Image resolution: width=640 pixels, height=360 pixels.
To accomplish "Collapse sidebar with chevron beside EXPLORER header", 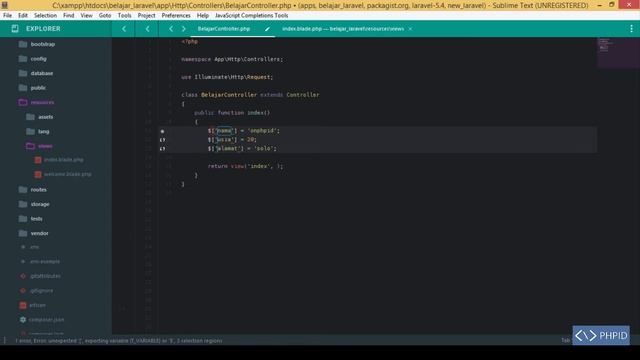I will click(x=124, y=29).
